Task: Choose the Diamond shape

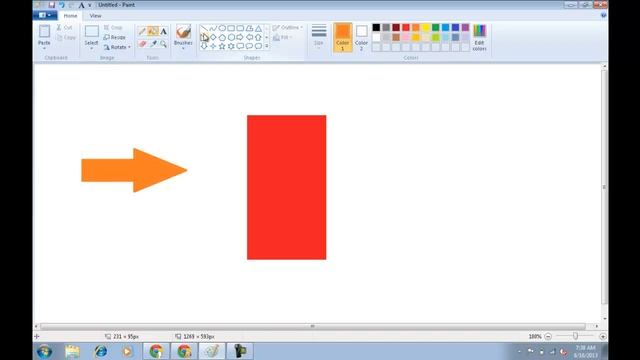Action: click(x=213, y=37)
